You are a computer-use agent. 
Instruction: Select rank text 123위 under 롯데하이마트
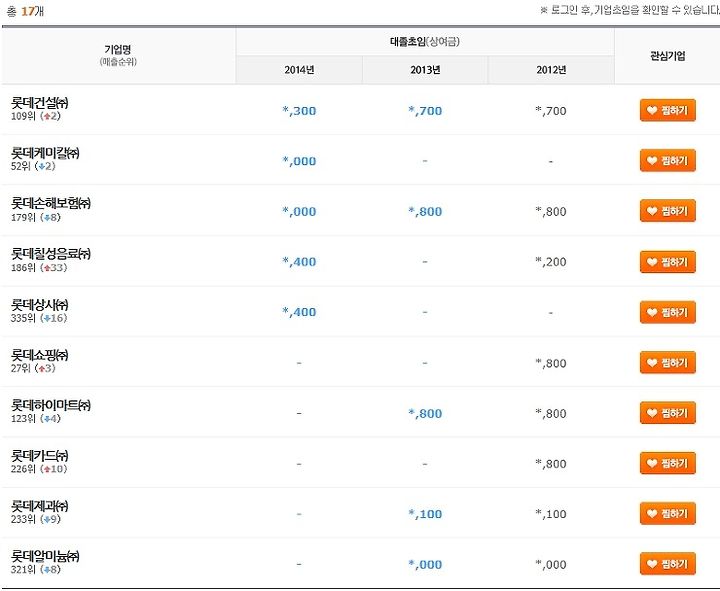23,418
